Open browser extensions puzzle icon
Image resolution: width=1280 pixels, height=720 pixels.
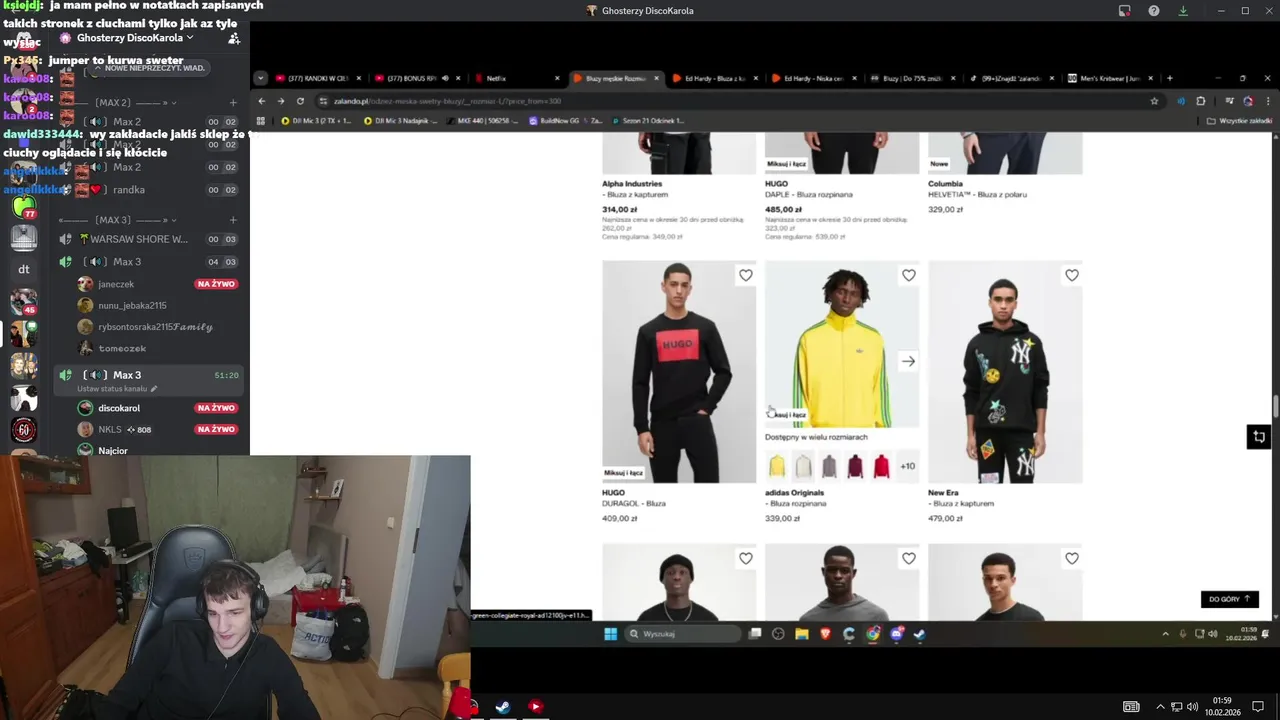pos(1201,101)
